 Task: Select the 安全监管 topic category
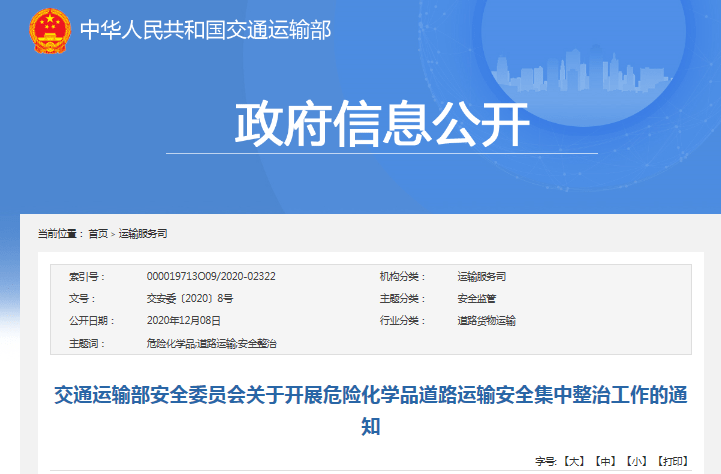476,298
